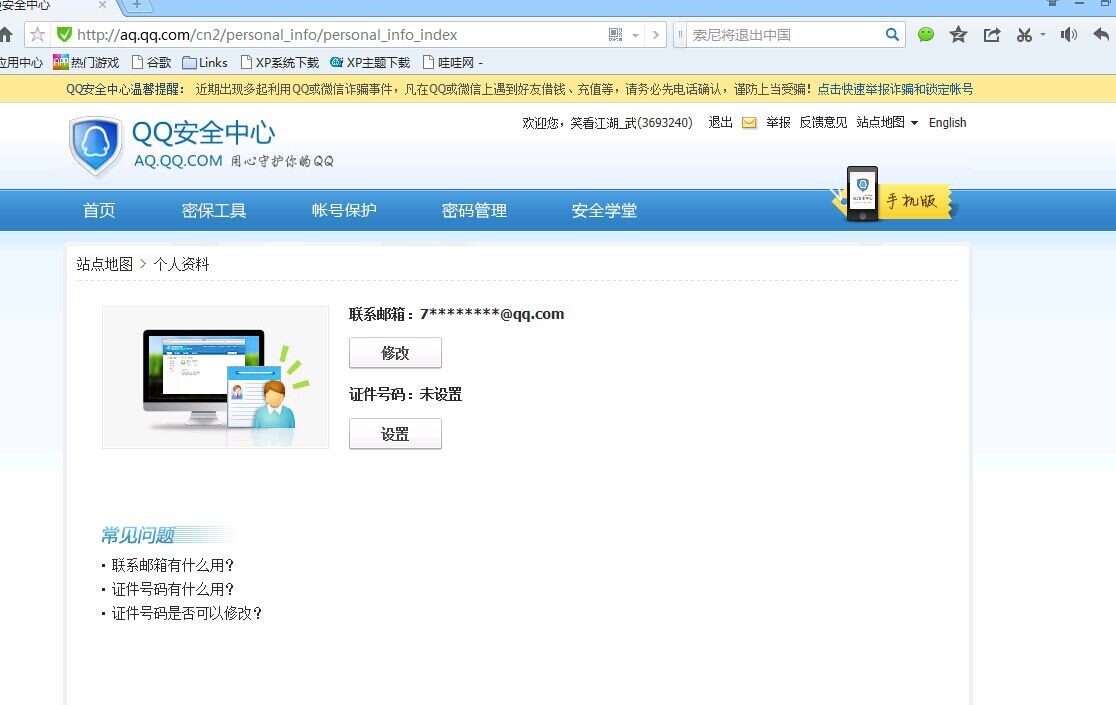Viewport: 1116px width, 705px height.
Task: Open the 密保工具 navigation tab
Action: click(214, 211)
